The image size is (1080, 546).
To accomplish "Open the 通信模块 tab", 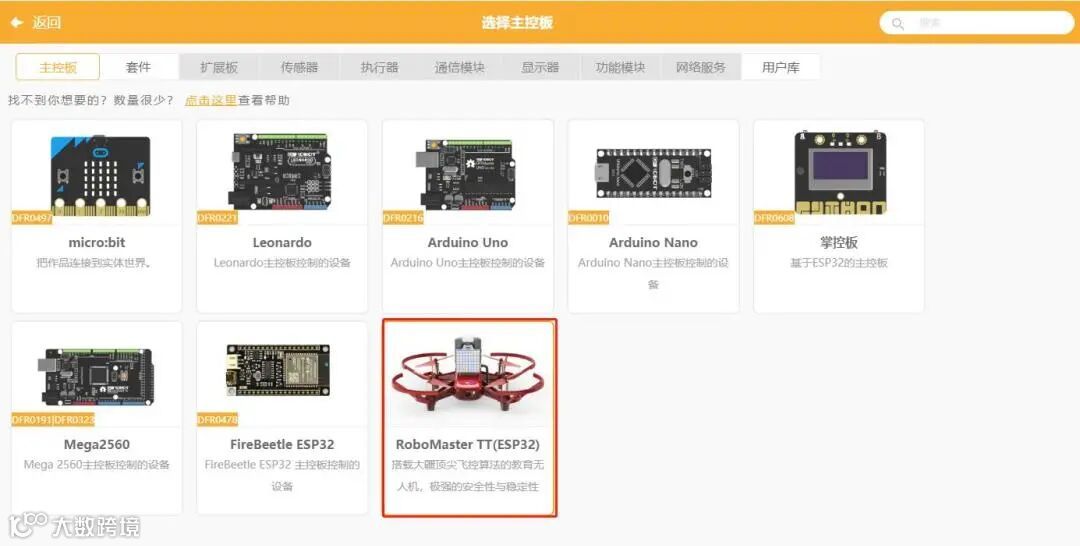I will [459, 67].
